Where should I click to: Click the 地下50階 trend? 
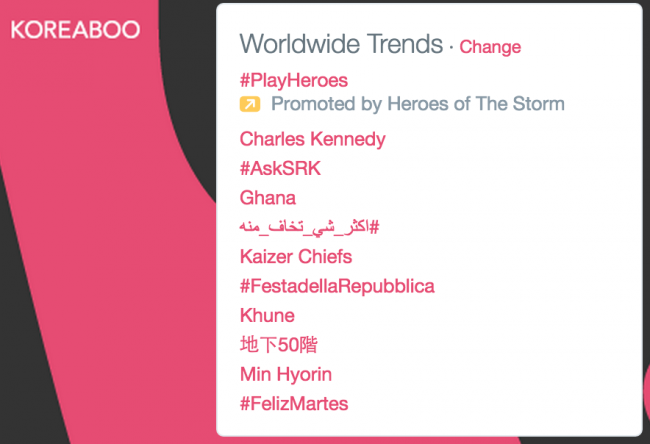pyautogui.click(x=279, y=345)
